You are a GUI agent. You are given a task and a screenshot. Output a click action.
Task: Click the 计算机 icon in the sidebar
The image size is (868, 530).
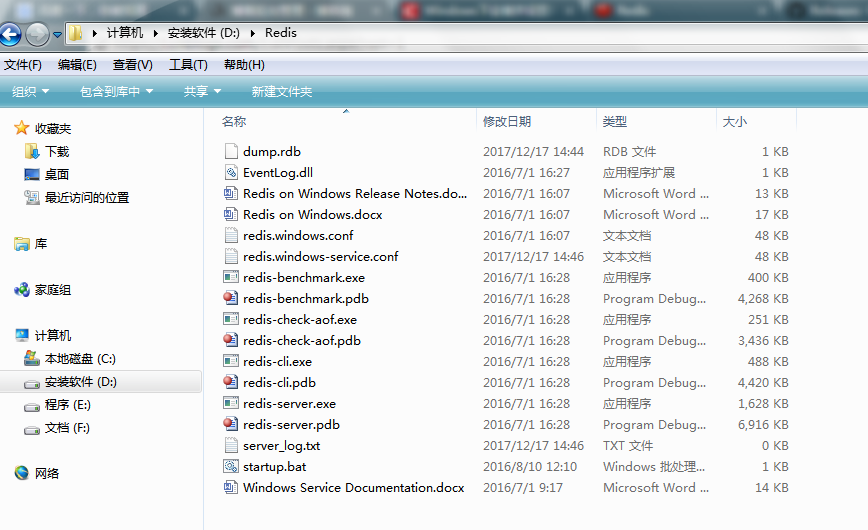pyautogui.click(x=22, y=335)
